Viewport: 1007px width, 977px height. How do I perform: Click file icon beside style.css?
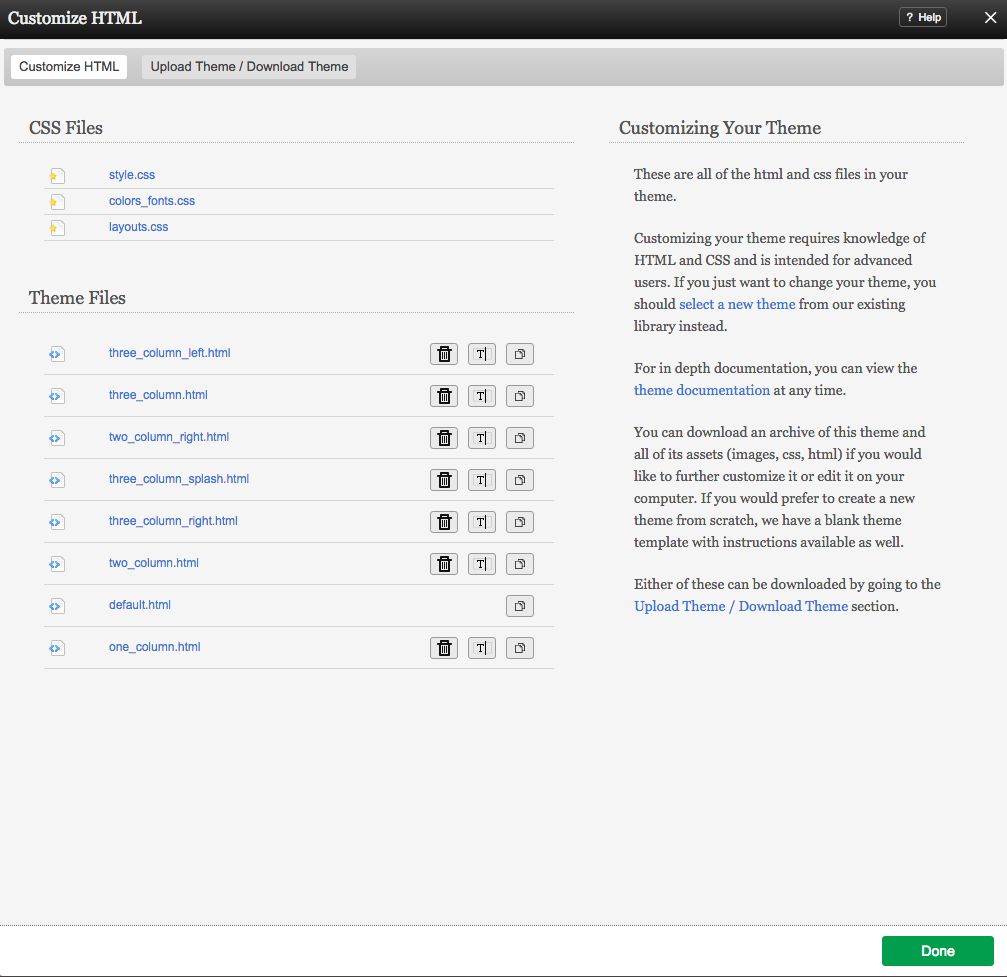pos(57,175)
